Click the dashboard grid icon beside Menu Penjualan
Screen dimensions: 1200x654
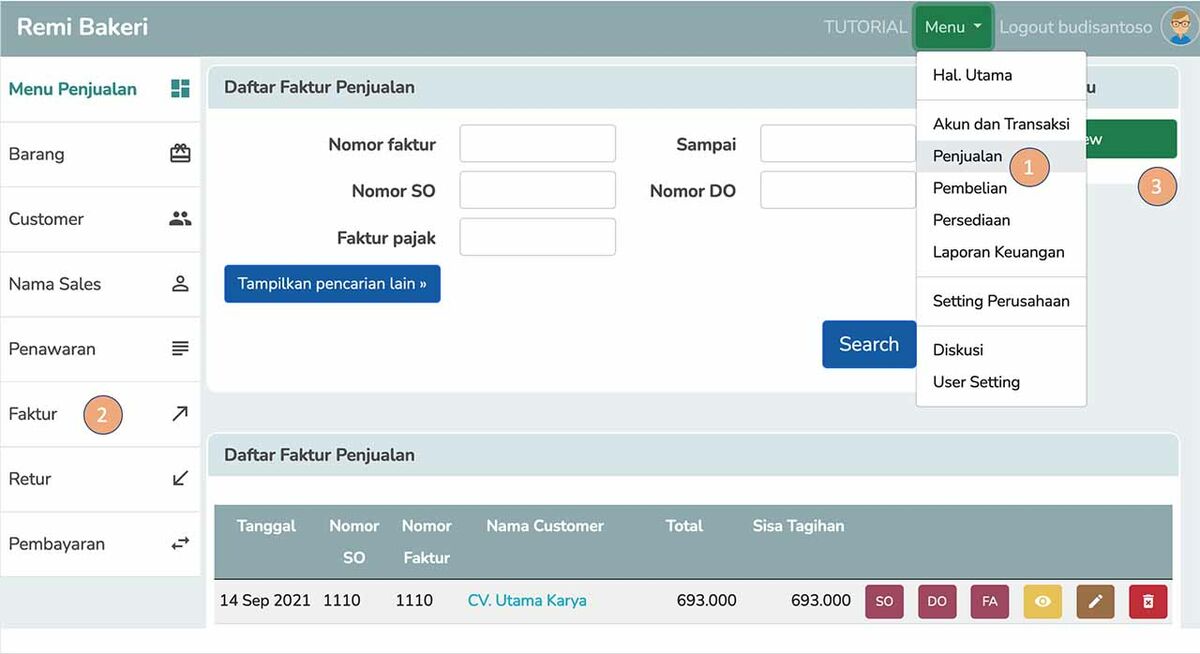(180, 89)
